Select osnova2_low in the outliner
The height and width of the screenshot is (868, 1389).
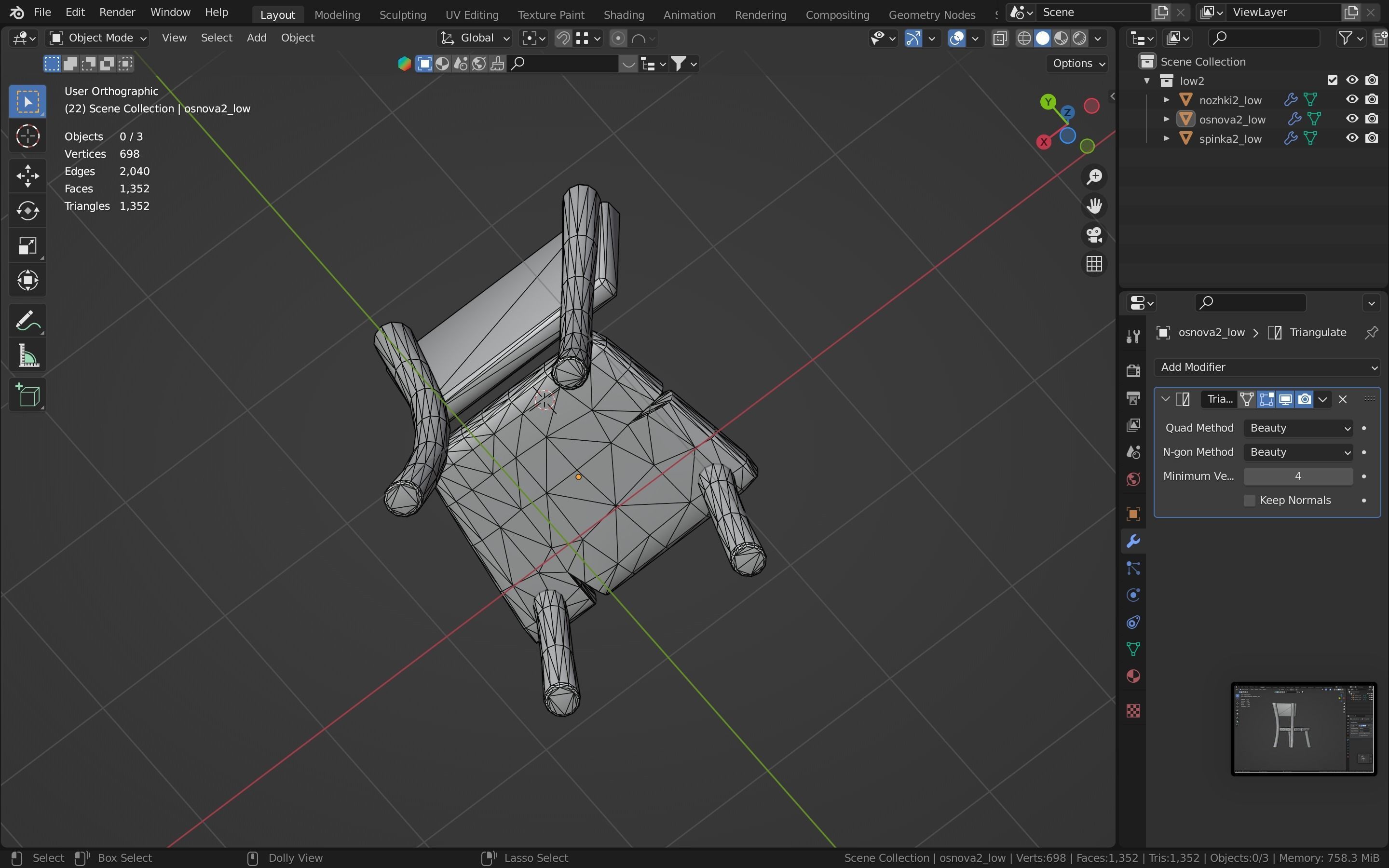point(1232,120)
